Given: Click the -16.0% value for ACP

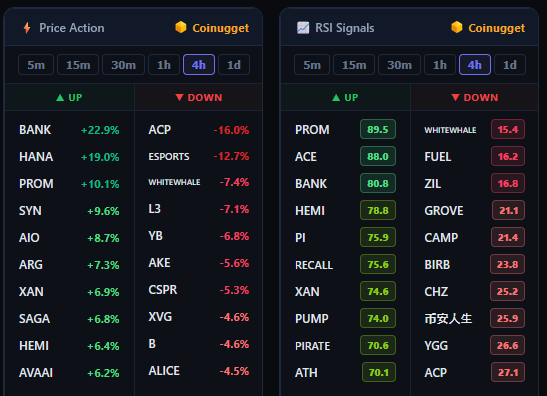Looking at the screenshot, I should (x=231, y=130).
